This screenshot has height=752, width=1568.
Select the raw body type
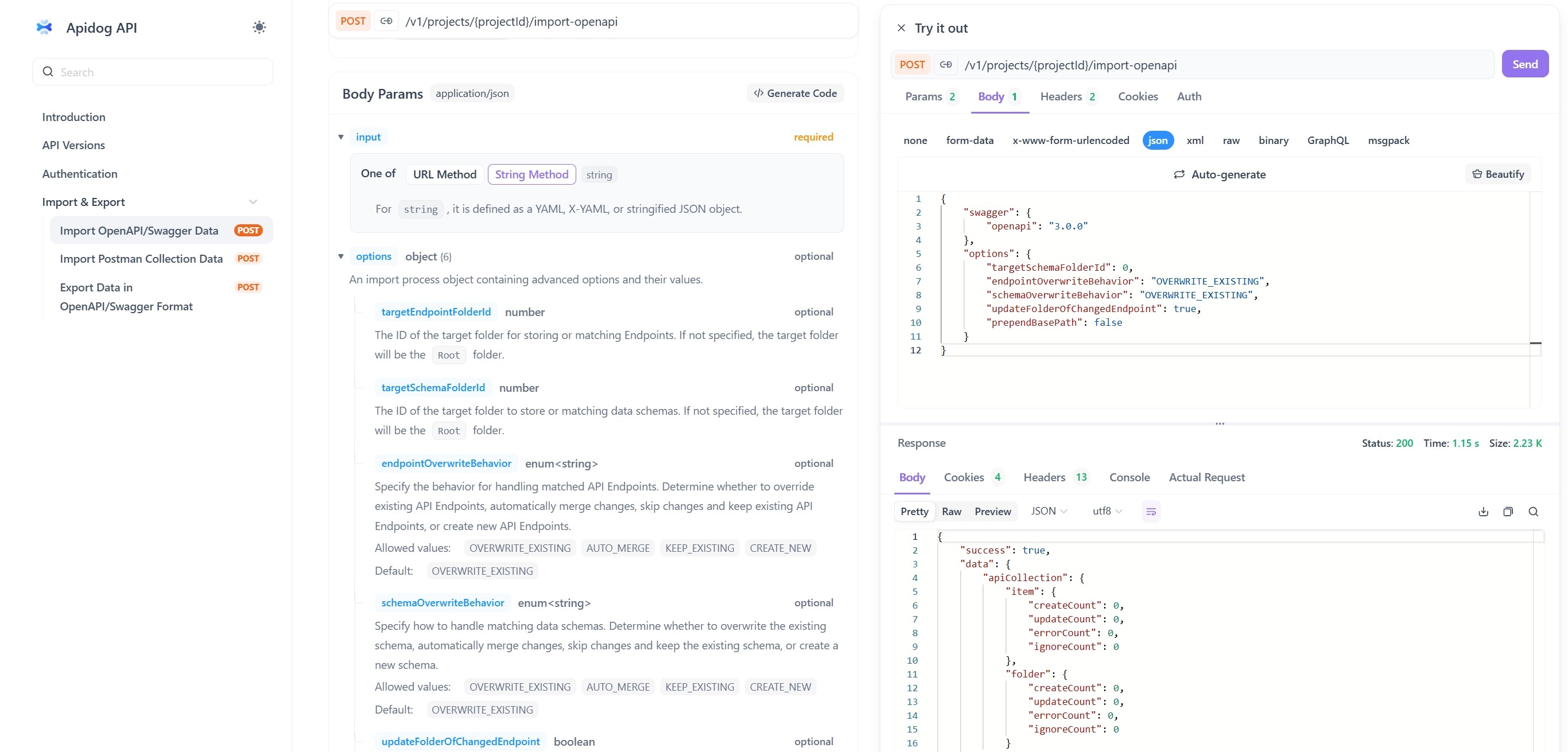[x=1231, y=141]
